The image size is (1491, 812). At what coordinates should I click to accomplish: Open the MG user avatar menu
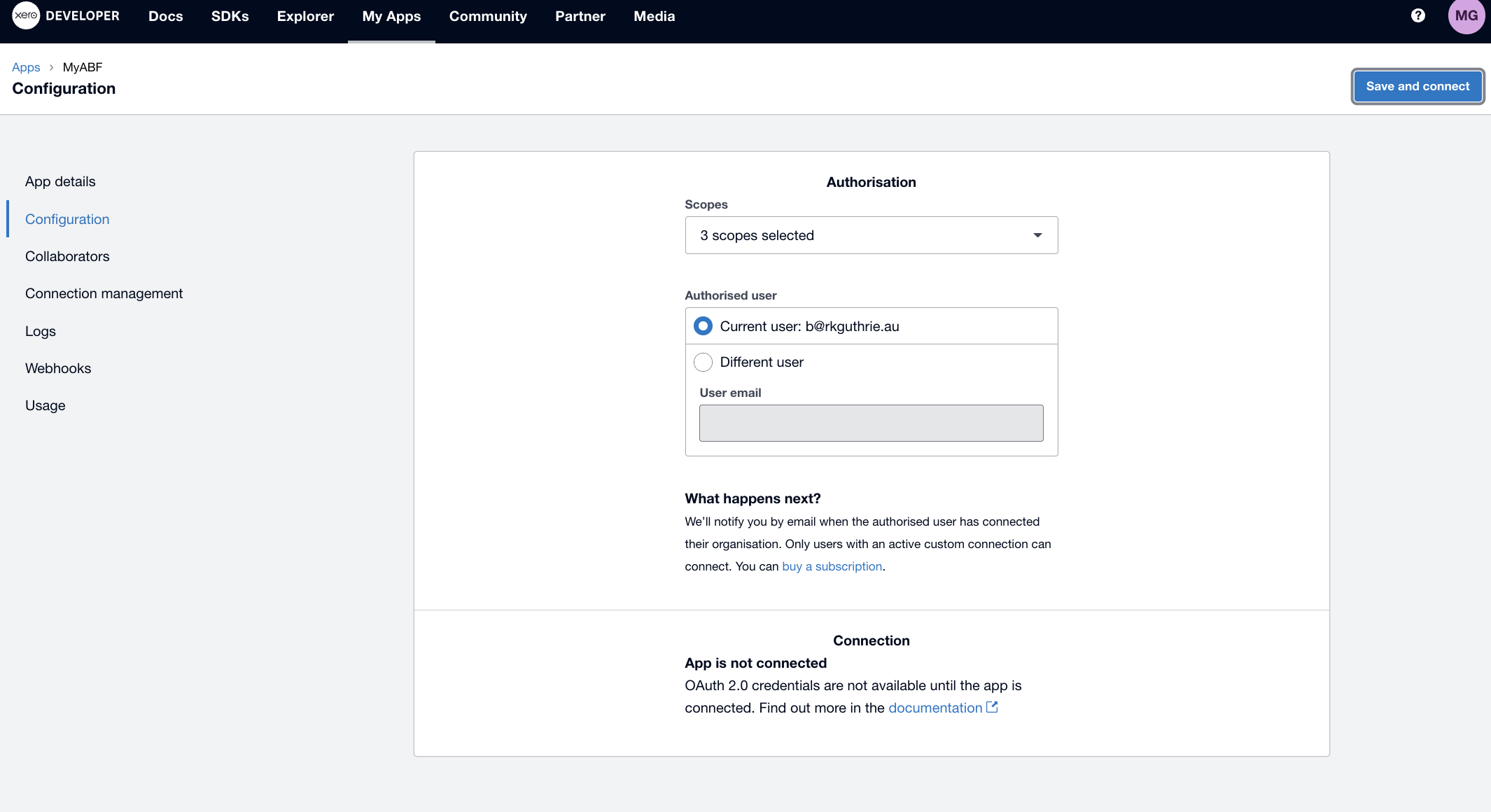(1466, 16)
